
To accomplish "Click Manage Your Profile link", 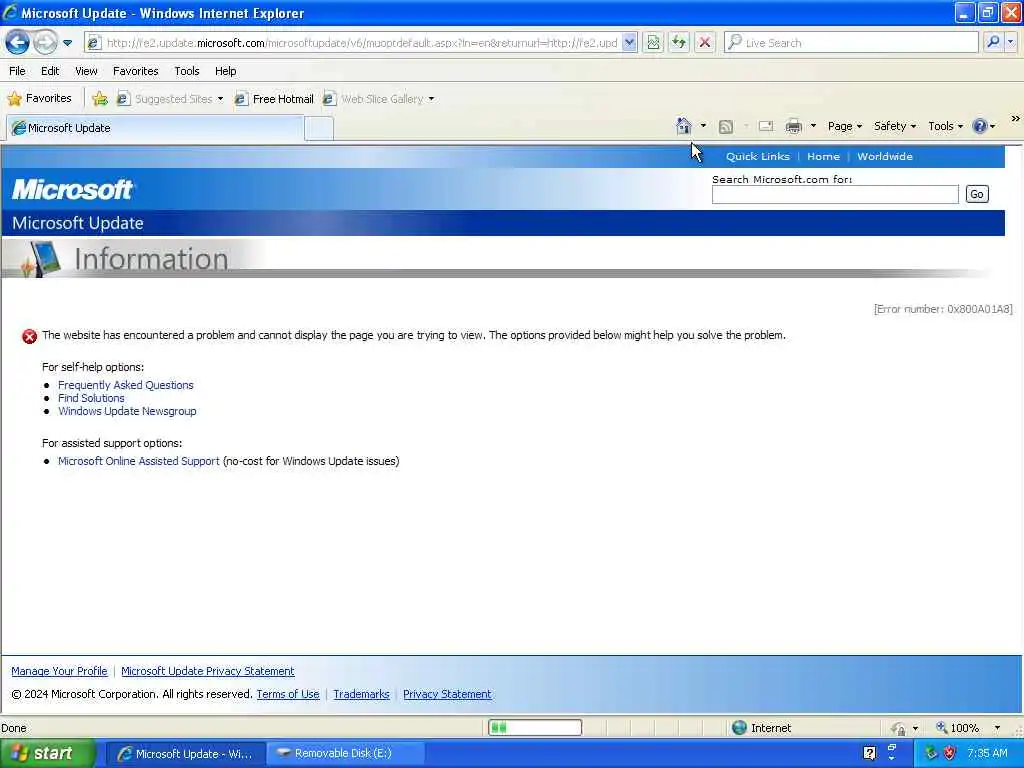I will (x=59, y=671).
